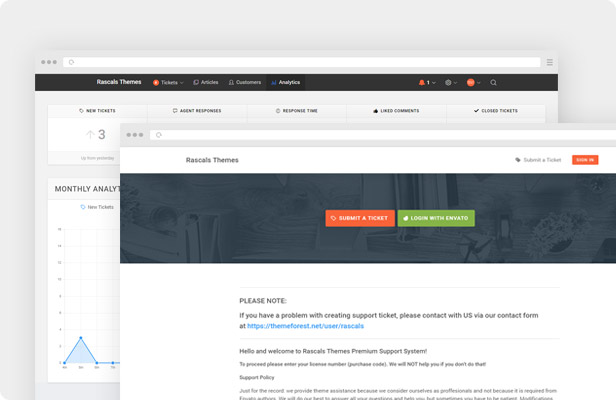Click the tag icon beside New Tickets header

(x=81, y=111)
